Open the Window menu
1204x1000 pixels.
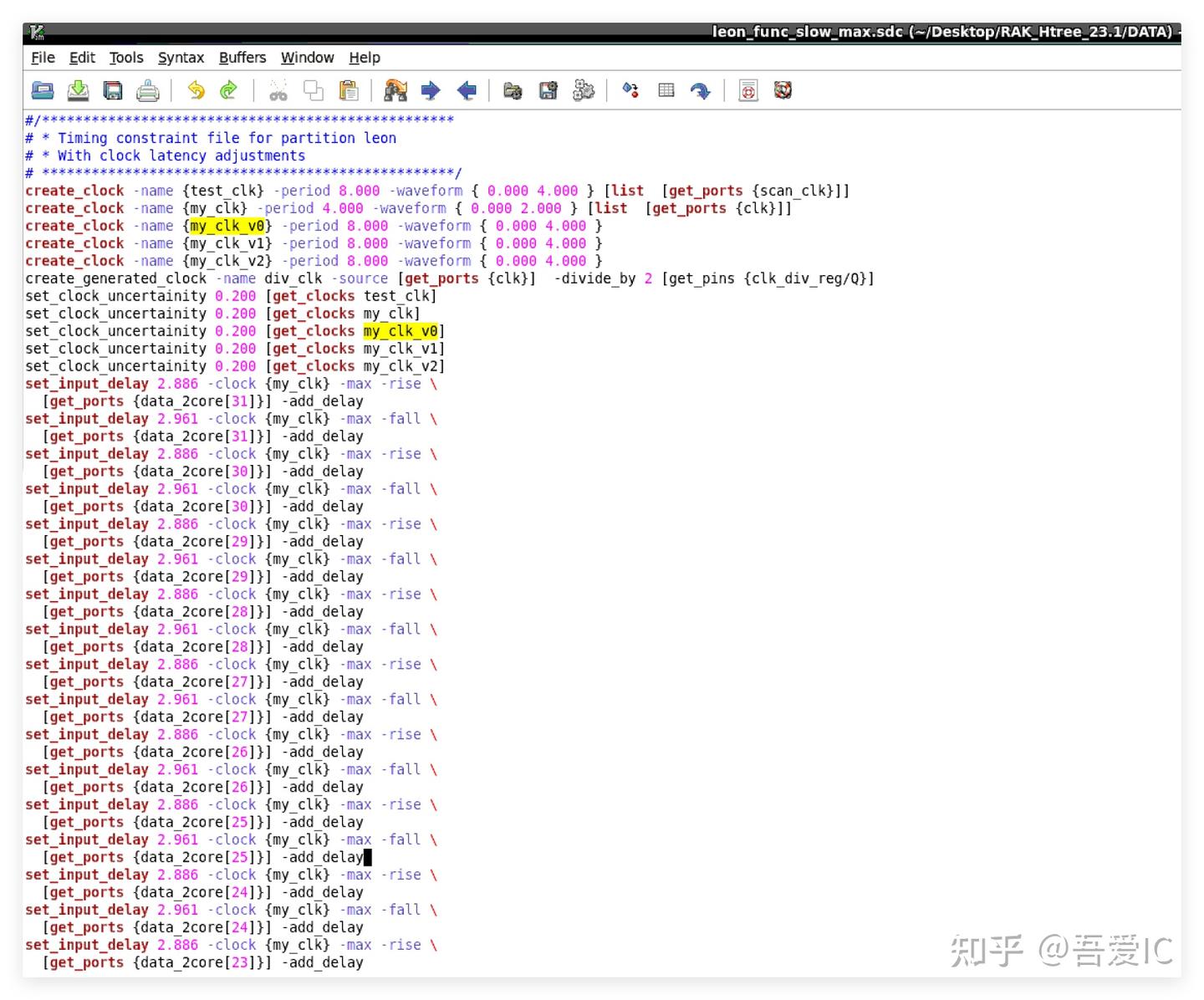[306, 57]
